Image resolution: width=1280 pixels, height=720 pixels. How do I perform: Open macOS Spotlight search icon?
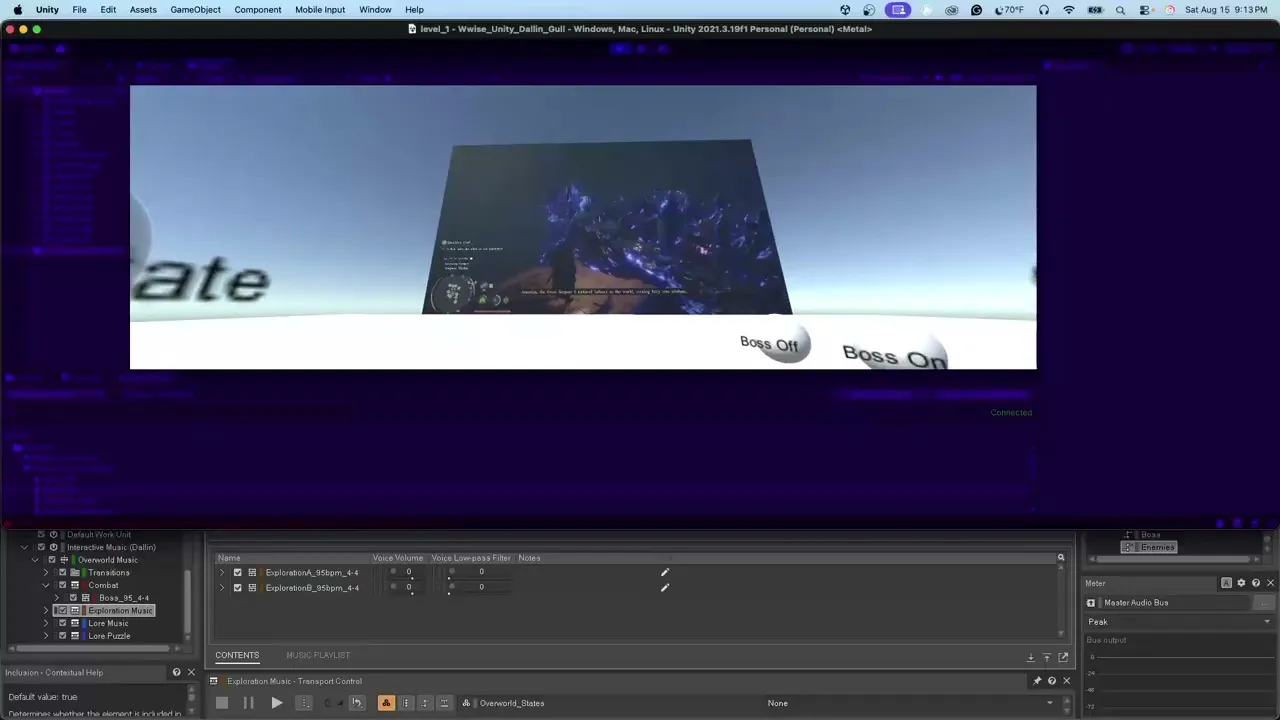click(1120, 10)
